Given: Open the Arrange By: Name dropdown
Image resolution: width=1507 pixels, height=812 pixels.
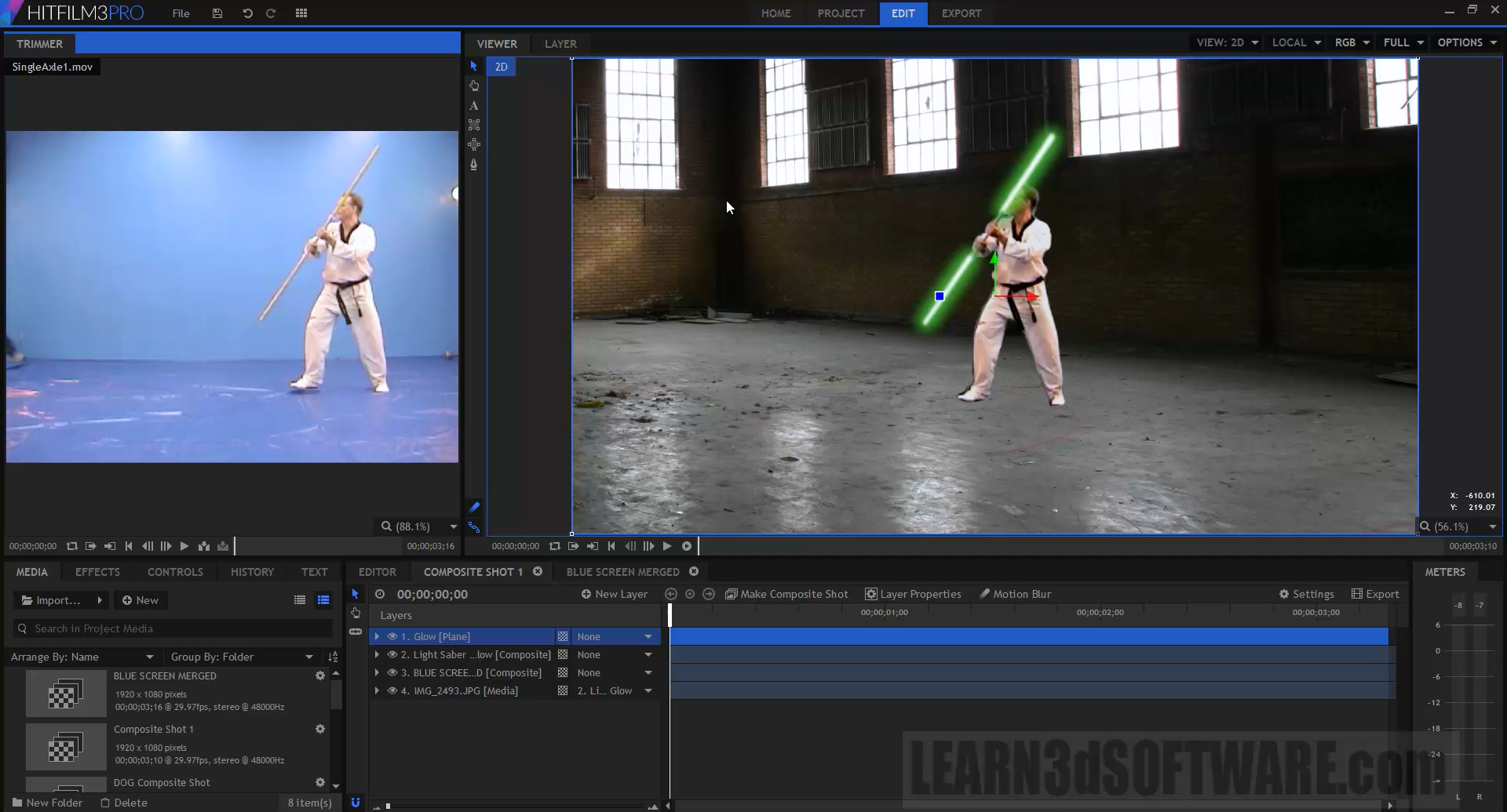Looking at the screenshot, I should point(82,657).
